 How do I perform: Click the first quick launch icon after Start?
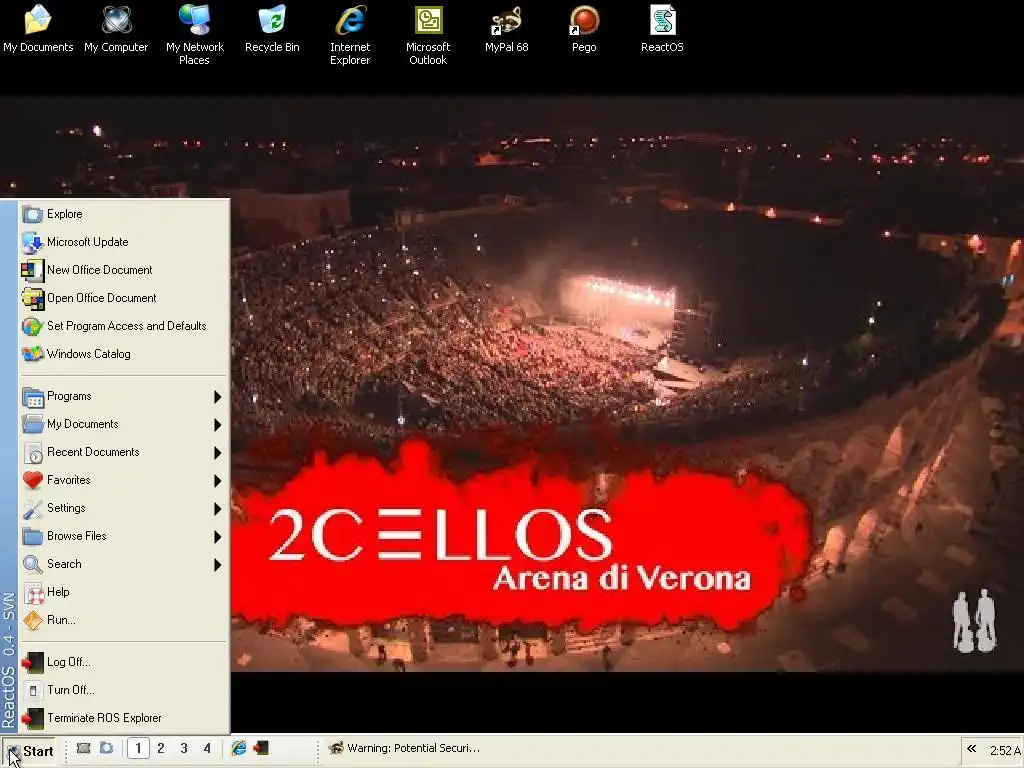(x=83, y=748)
